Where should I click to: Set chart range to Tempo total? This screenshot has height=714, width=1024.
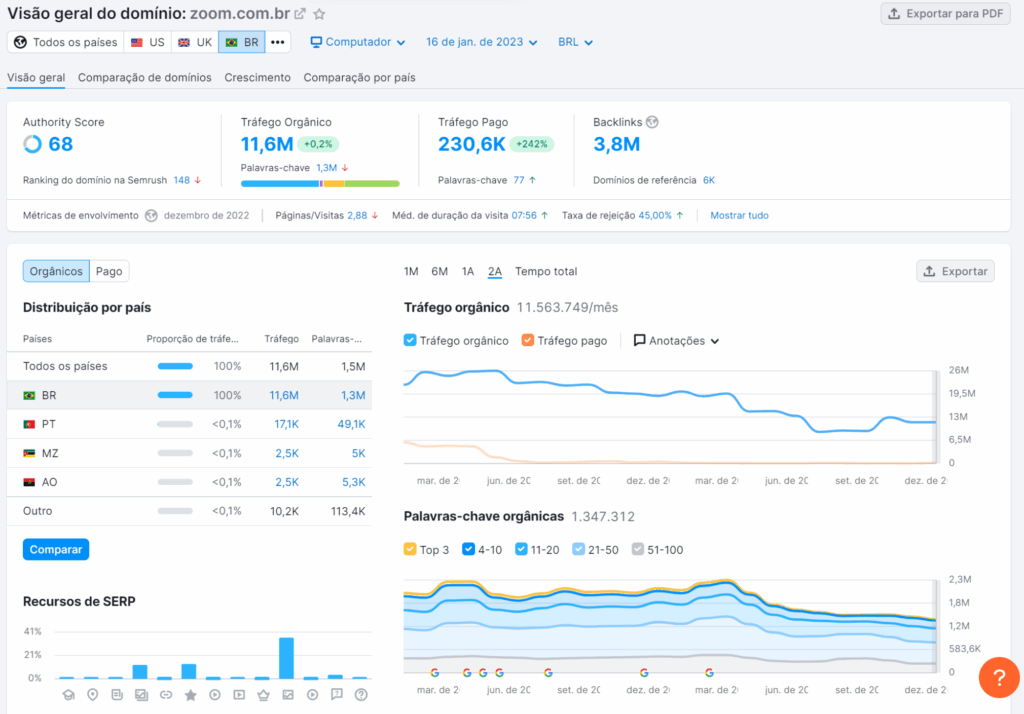546,271
